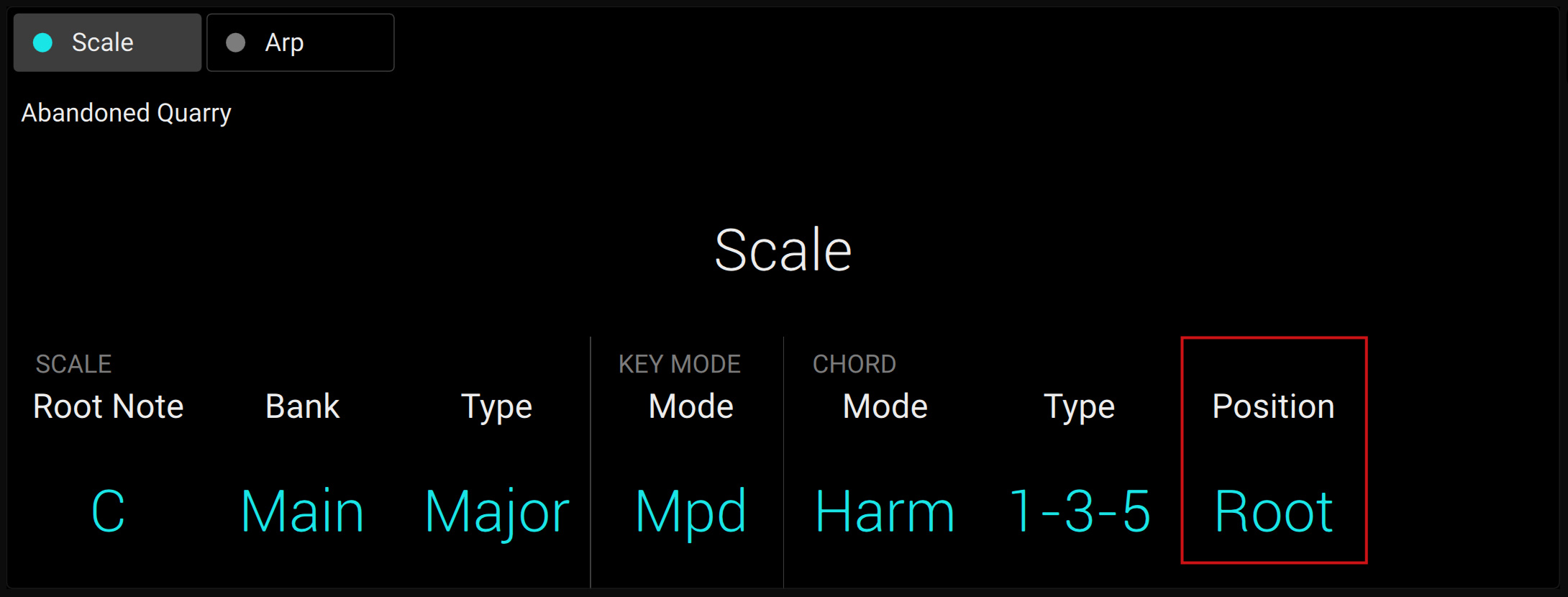Image resolution: width=1568 pixels, height=597 pixels.
Task: Activate the Harm chord mode toggle
Action: tap(885, 511)
